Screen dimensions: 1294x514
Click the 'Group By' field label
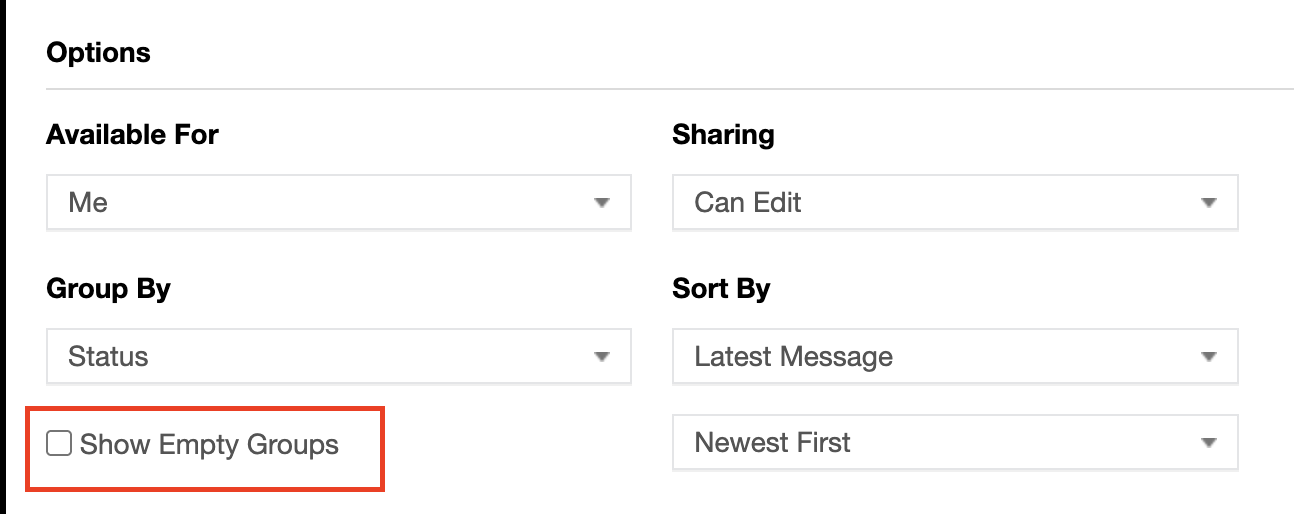click(108, 290)
